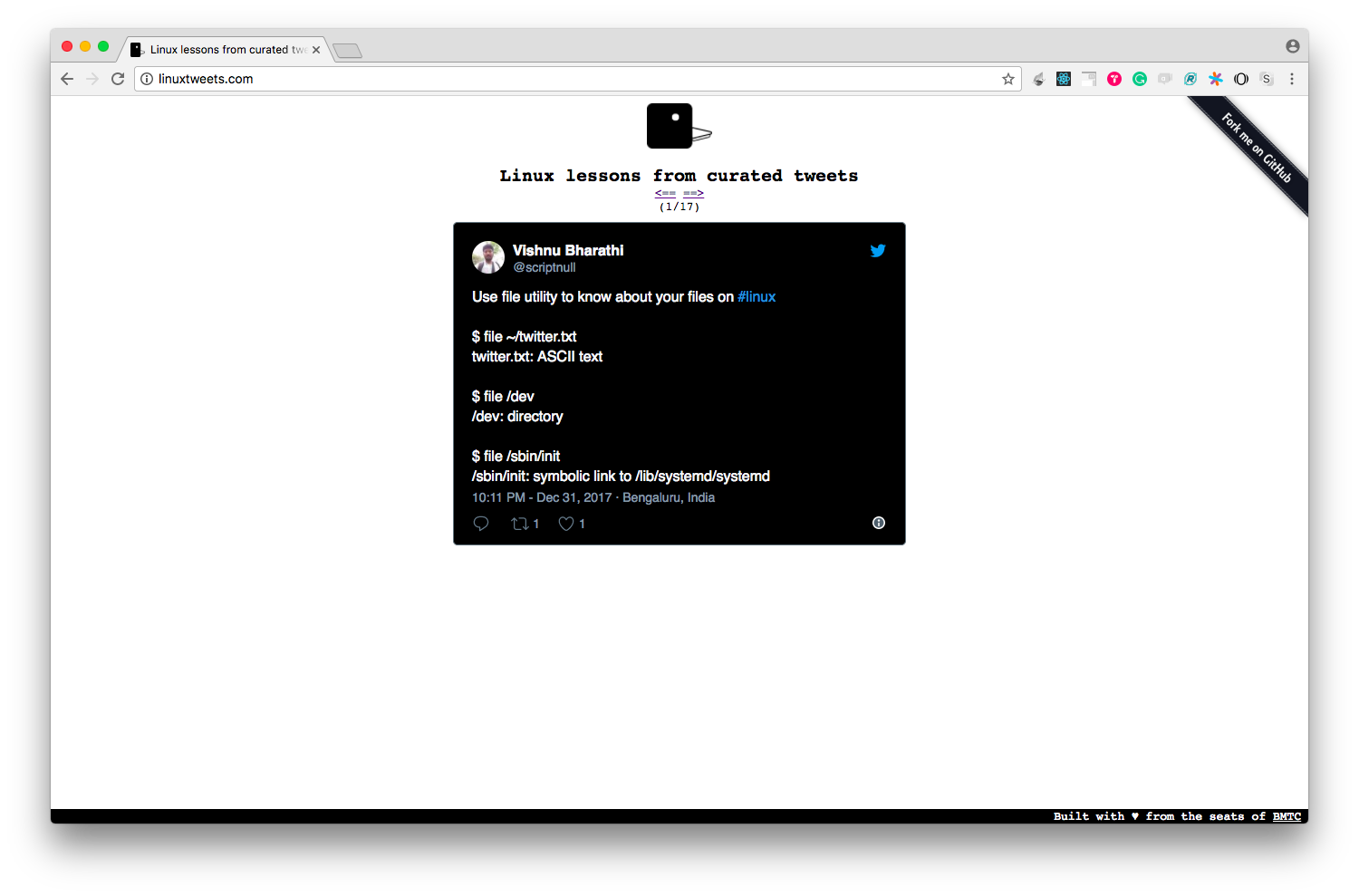The height and width of the screenshot is (896, 1359).
Task: Click the author name Vishnu Bharathi
Action: [x=568, y=250]
